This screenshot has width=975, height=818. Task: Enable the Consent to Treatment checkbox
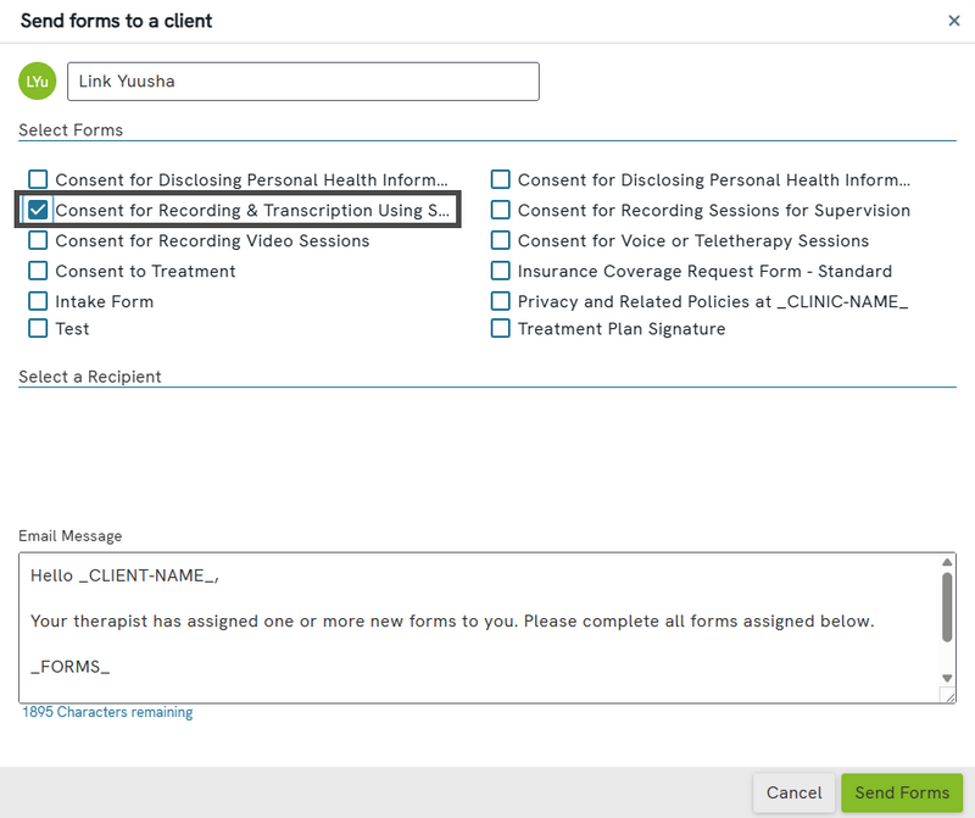coord(38,271)
